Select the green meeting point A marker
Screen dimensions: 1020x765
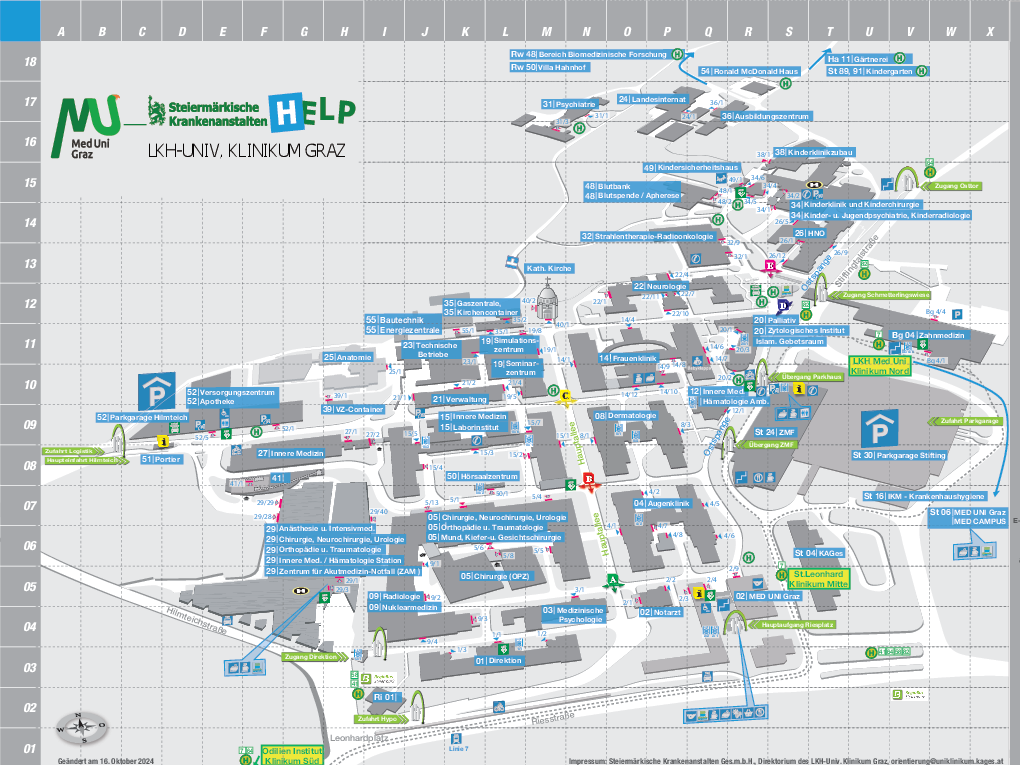[614, 580]
